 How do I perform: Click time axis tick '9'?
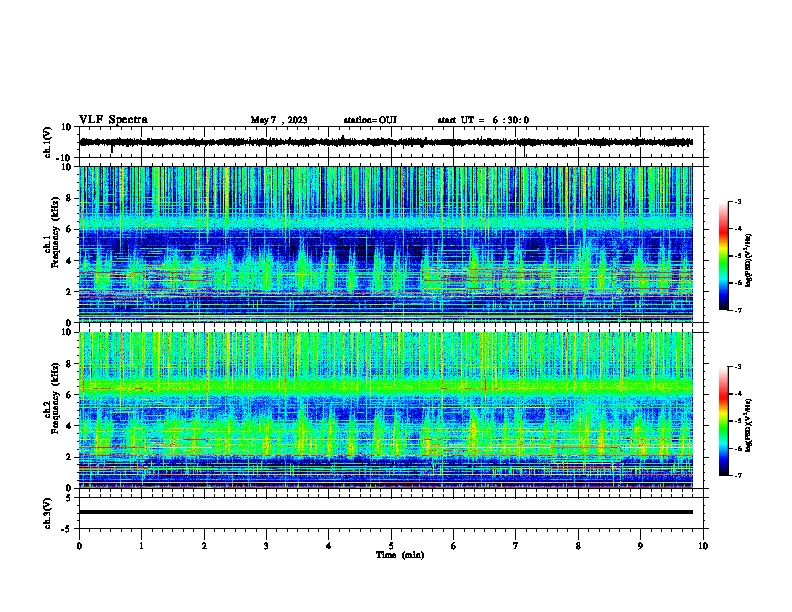tap(640, 546)
